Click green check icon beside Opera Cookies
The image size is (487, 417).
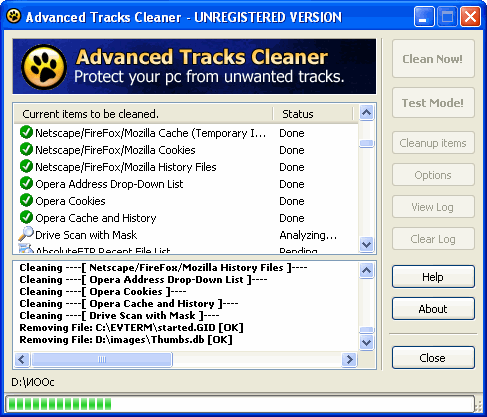click(26, 200)
